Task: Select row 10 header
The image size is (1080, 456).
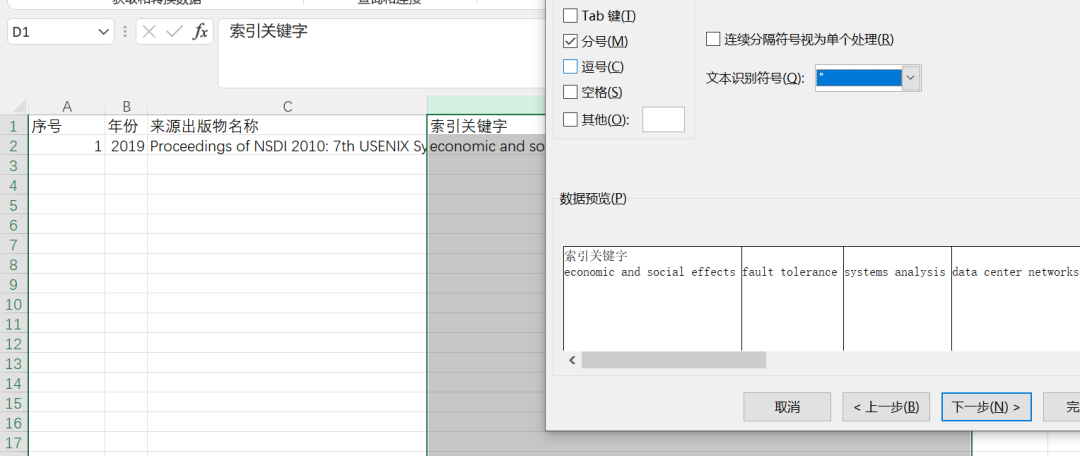Action: coord(14,304)
